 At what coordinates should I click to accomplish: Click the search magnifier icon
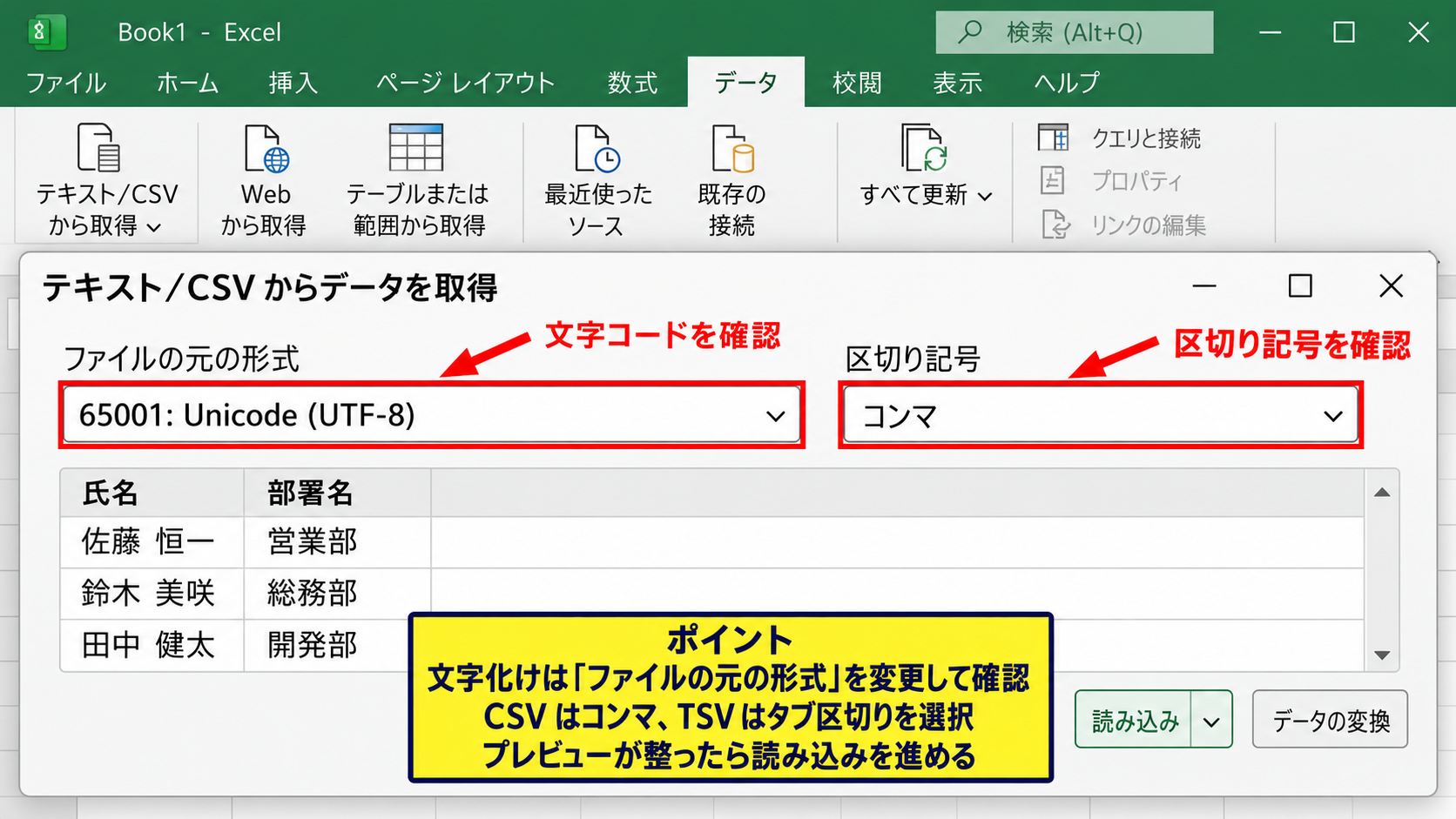pyautogui.click(x=969, y=32)
